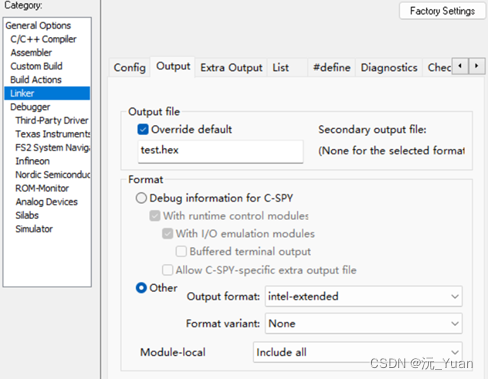Select Debug information for C-SPY radio
This screenshot has height=379, width=488.
[x=141, y=198]
